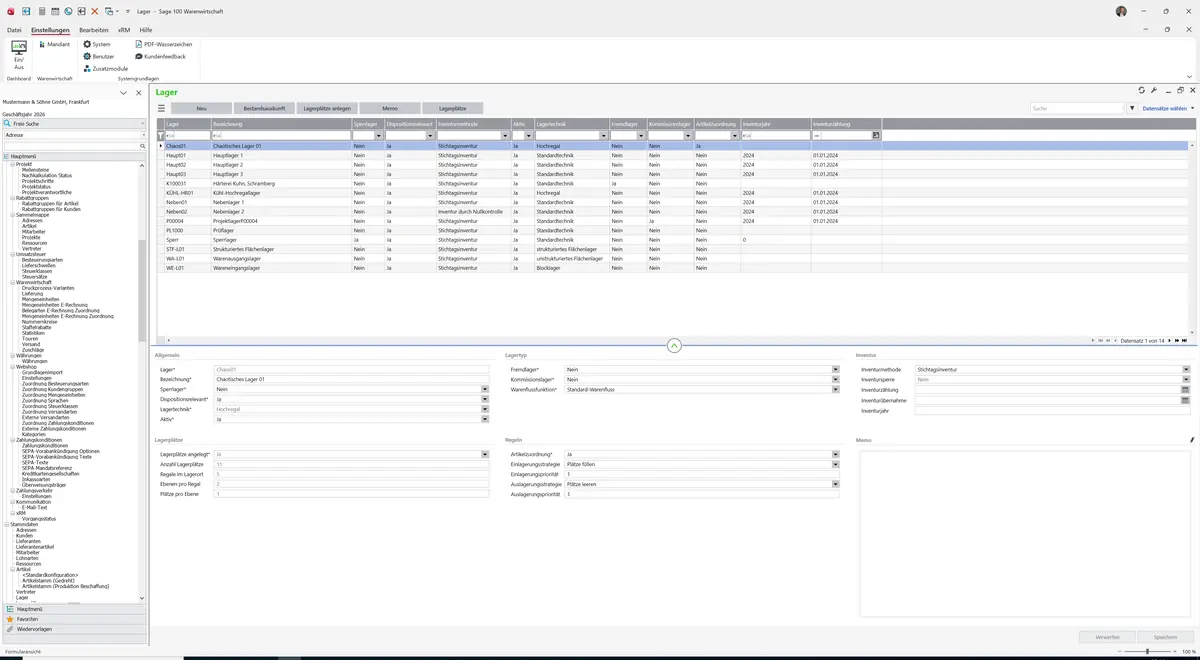Open the Inventurmethode column filter dropdown
Screen dimensions: 1200x660
point(505,135)
